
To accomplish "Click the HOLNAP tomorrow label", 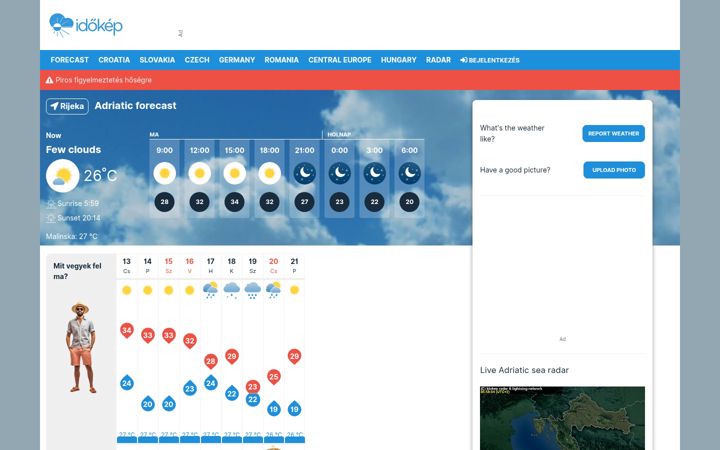I will [x=339, y=135].
